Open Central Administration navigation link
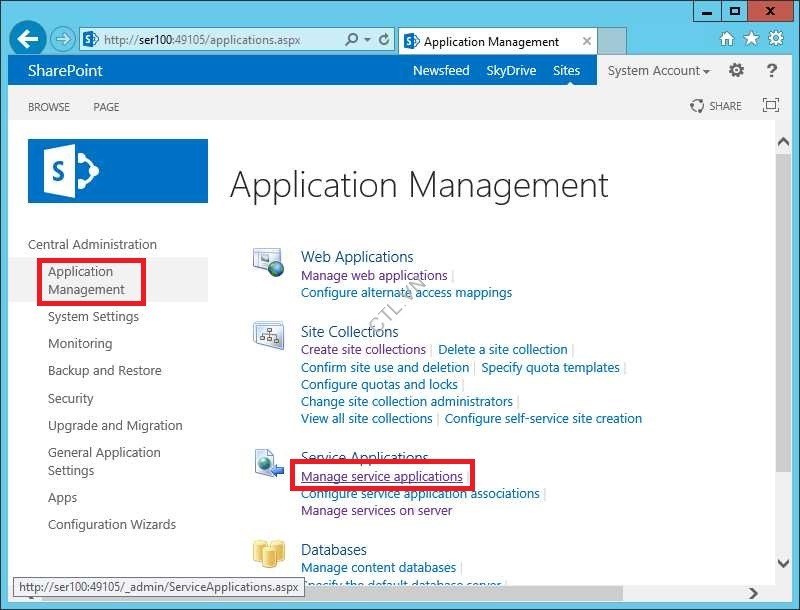 click(x=92, y=244)
